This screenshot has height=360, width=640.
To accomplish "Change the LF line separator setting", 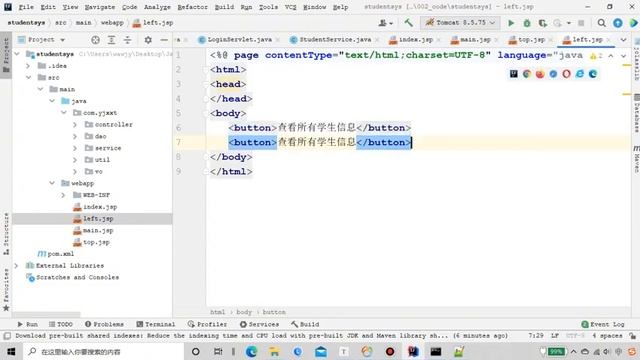I will coord(554,336).
